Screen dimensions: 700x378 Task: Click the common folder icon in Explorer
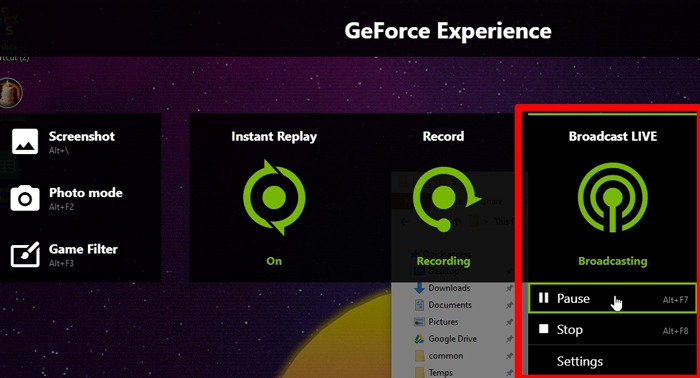tap(419, 356)
